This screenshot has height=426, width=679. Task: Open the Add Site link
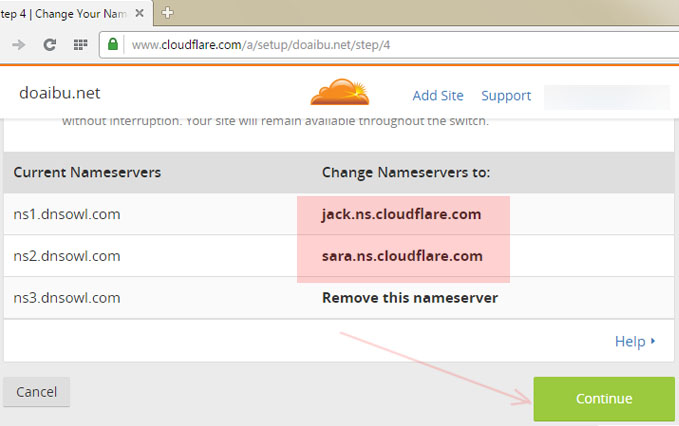tap(438, 96)
